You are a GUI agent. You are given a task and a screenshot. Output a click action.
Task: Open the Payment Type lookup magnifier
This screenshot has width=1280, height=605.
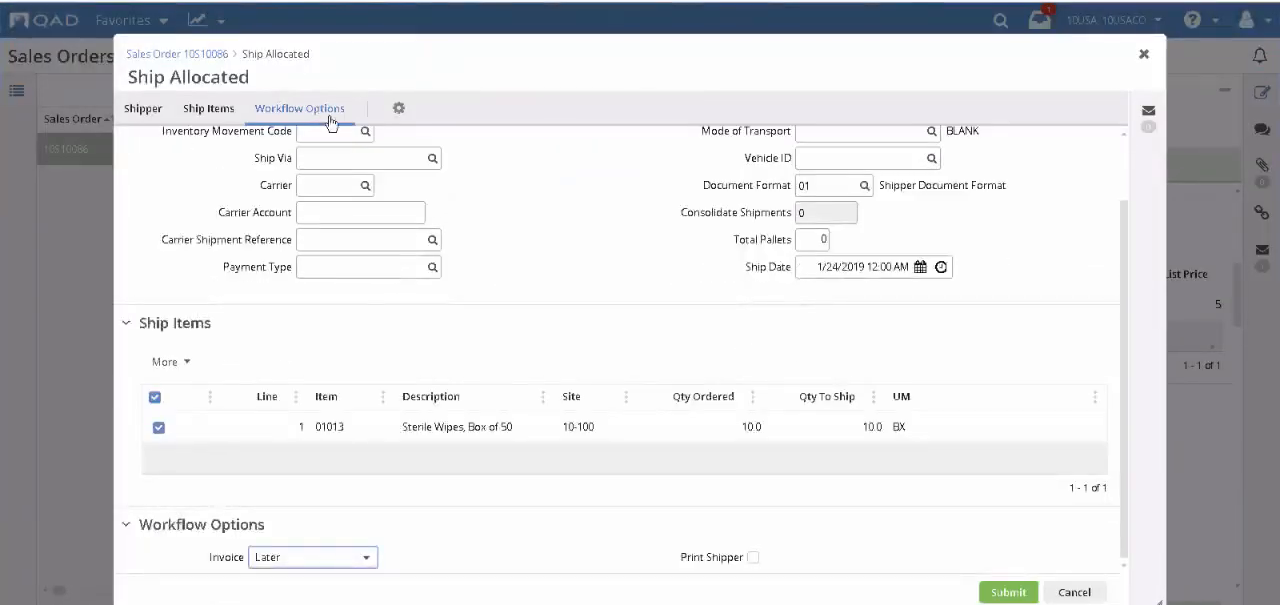tap(432, 267)
